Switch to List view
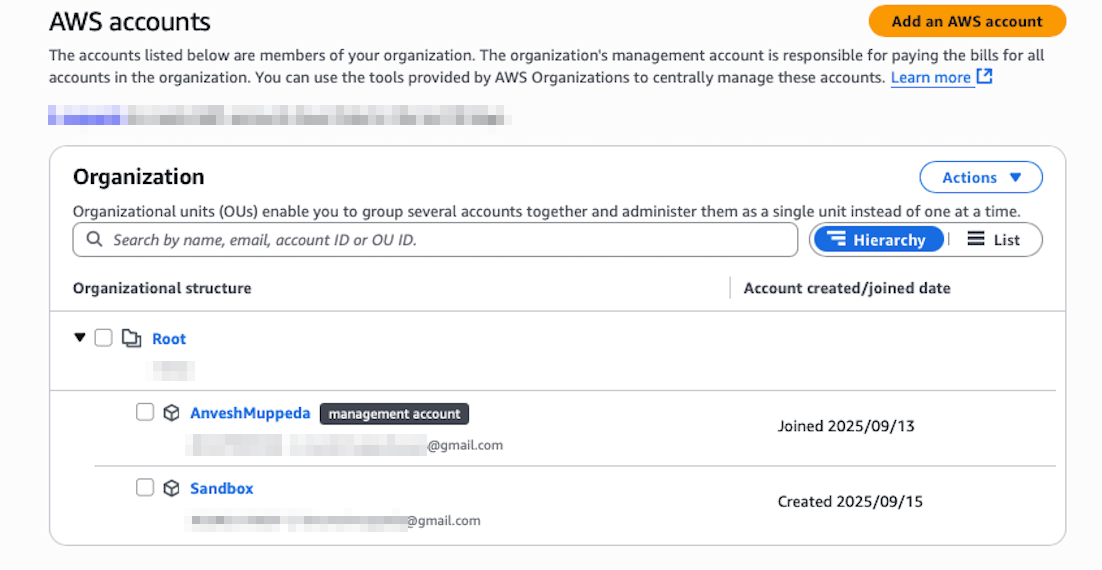Viewport: 1102px width, 570px height. 994,240
